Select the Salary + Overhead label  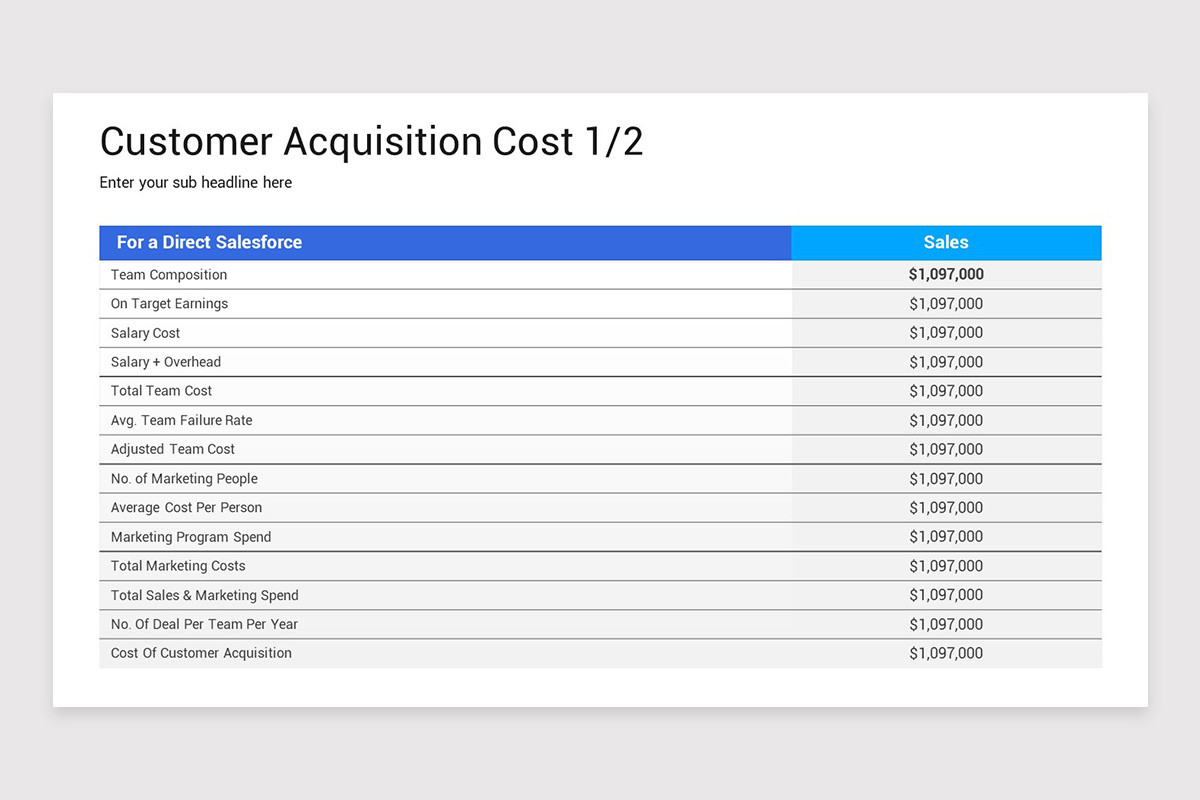click(166, 362)
